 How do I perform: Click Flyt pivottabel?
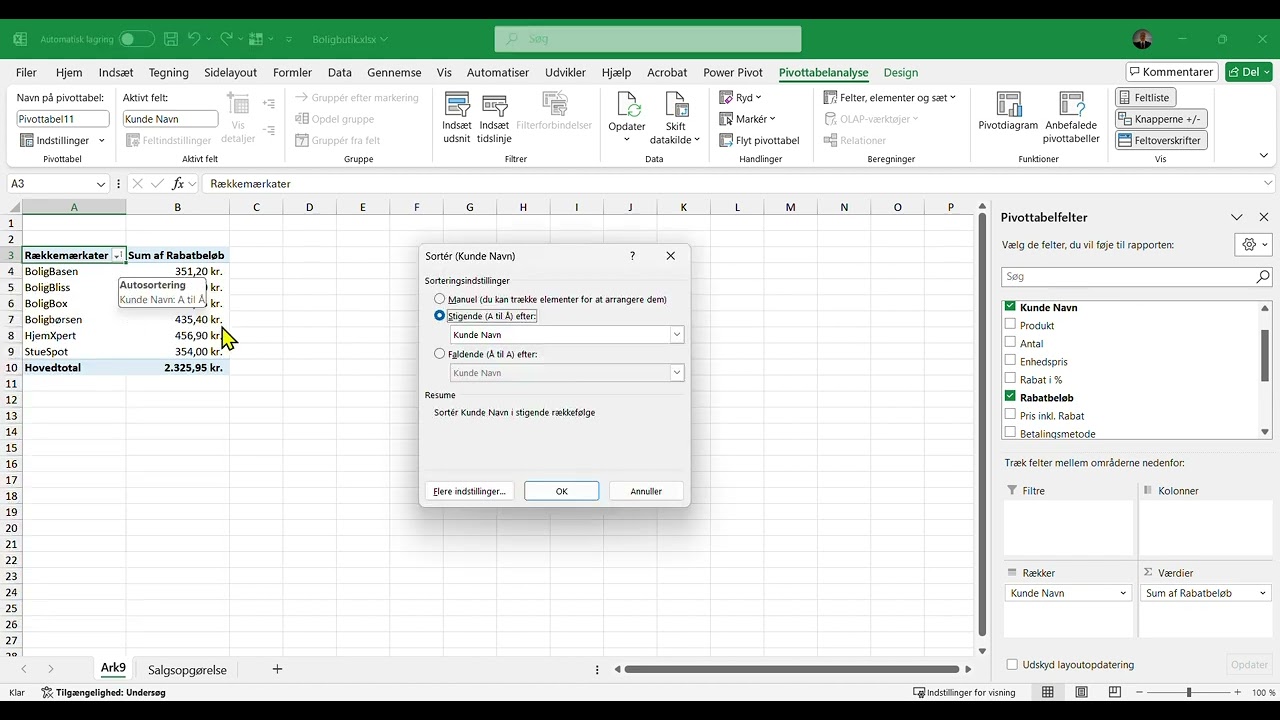coord(760,141)
